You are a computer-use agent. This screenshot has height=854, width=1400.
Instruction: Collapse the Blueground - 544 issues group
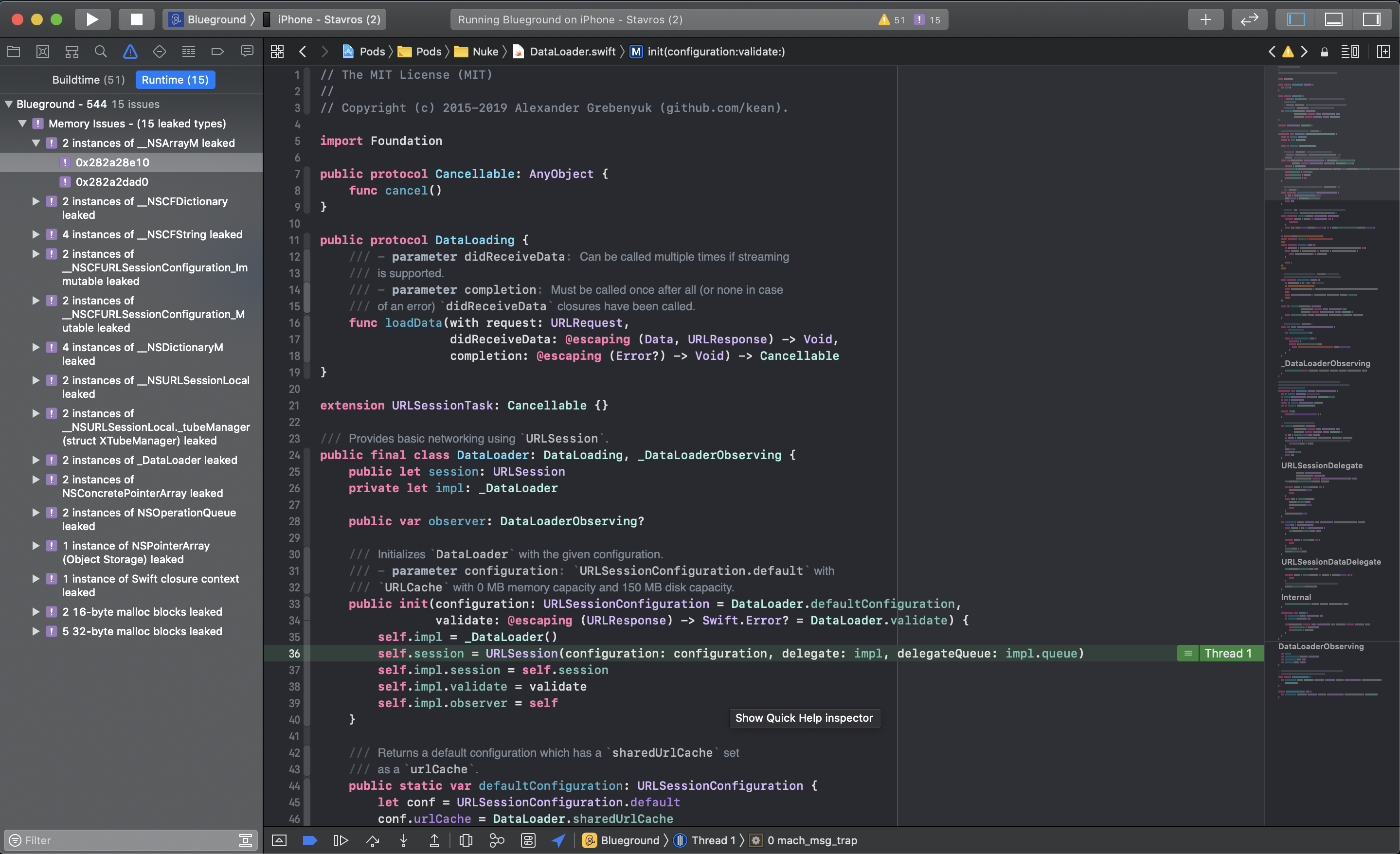coord(9,104)
